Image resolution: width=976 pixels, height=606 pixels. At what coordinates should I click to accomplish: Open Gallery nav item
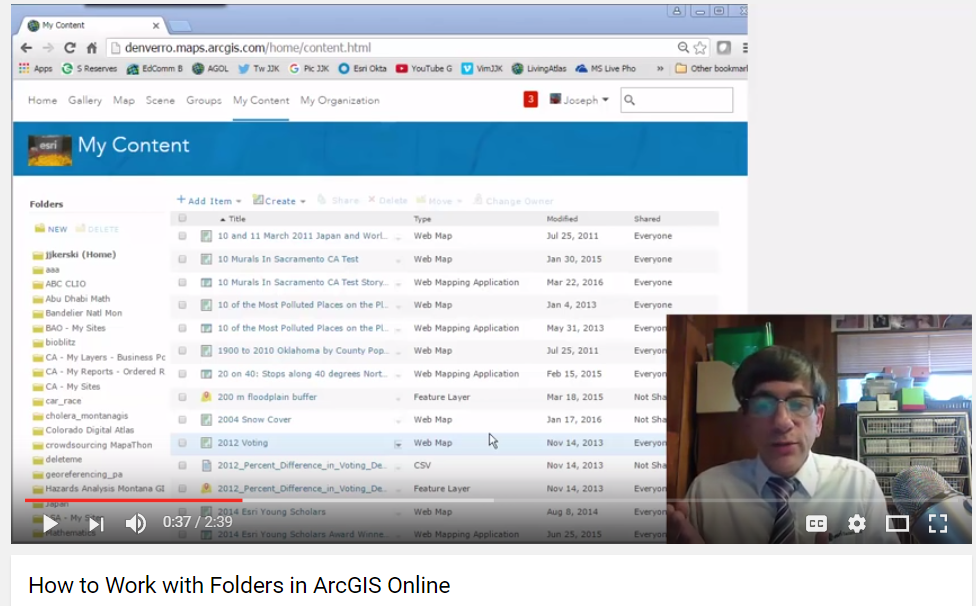coord(85,100)
